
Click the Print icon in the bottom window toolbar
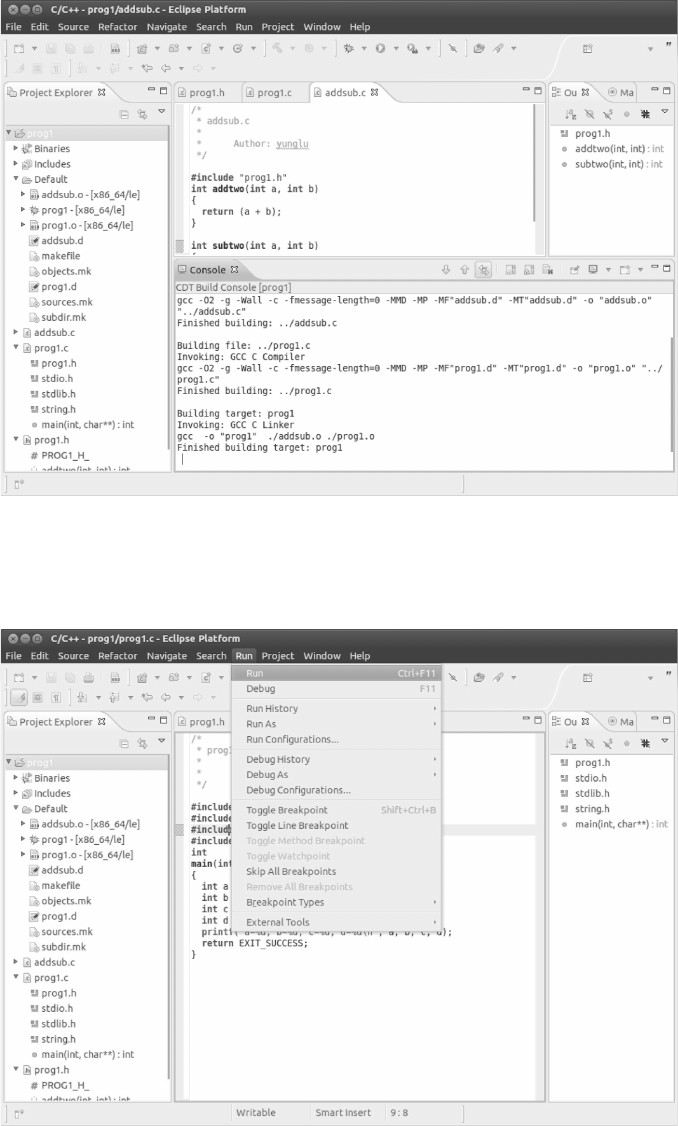coord(89,677)
